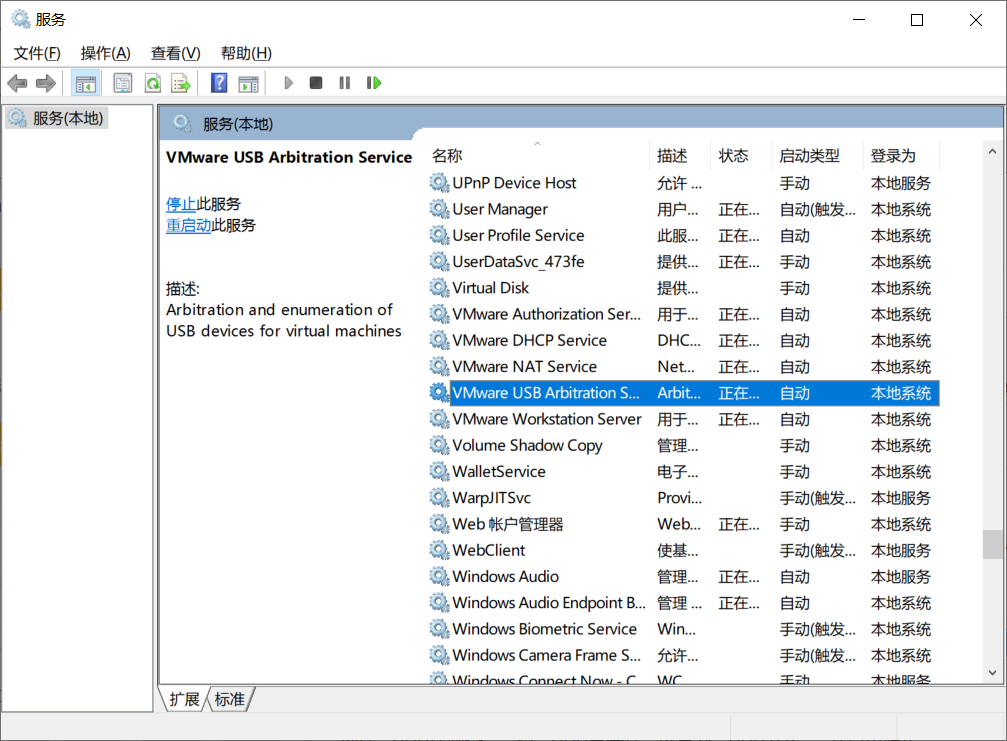The width and height of the screenshot is (1007, 741).
Task: Open the 文件(F) menu
Action: coord(37,53)
